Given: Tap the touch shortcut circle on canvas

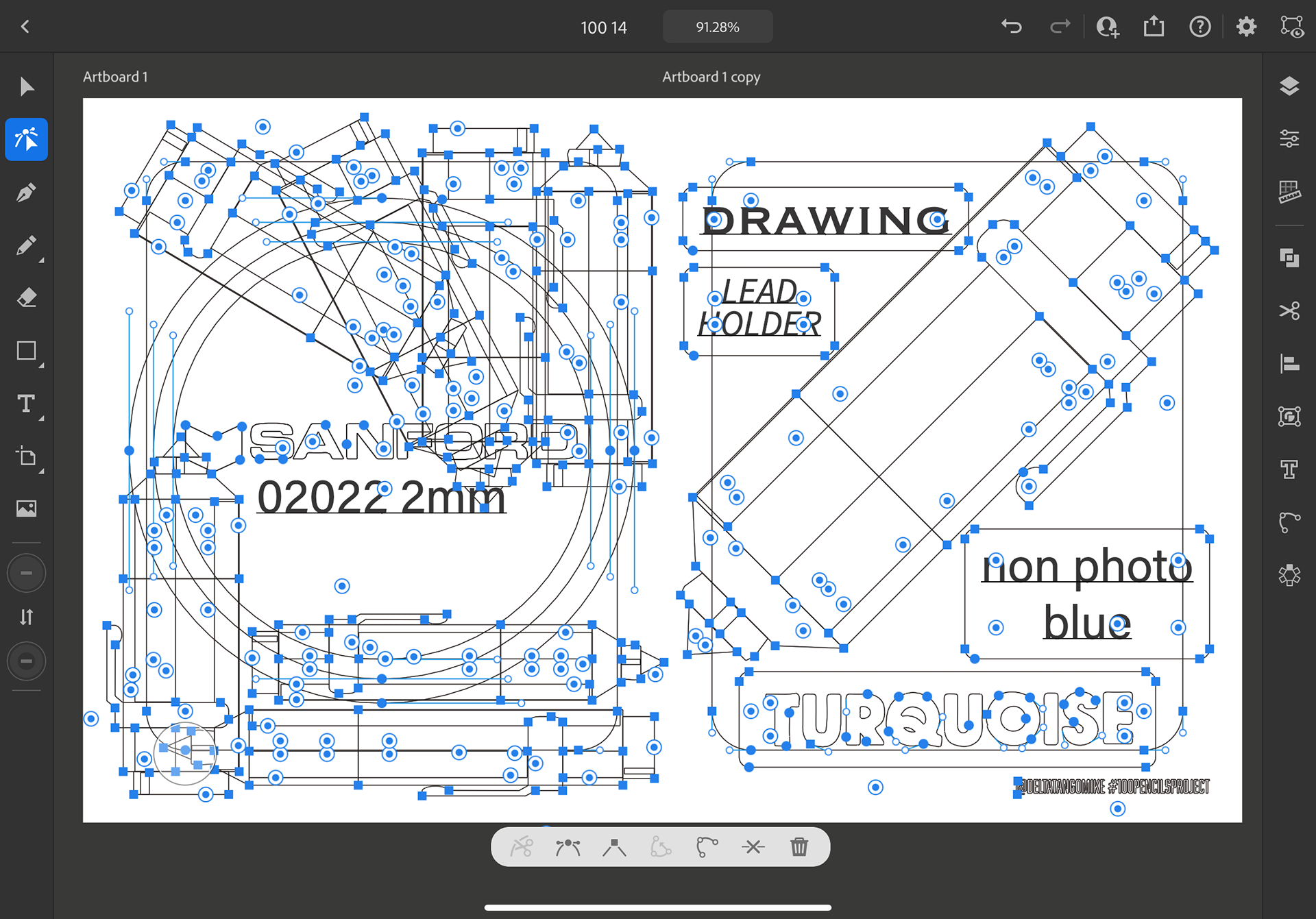Looking at the screenshot, I should [x=185, y=752].
